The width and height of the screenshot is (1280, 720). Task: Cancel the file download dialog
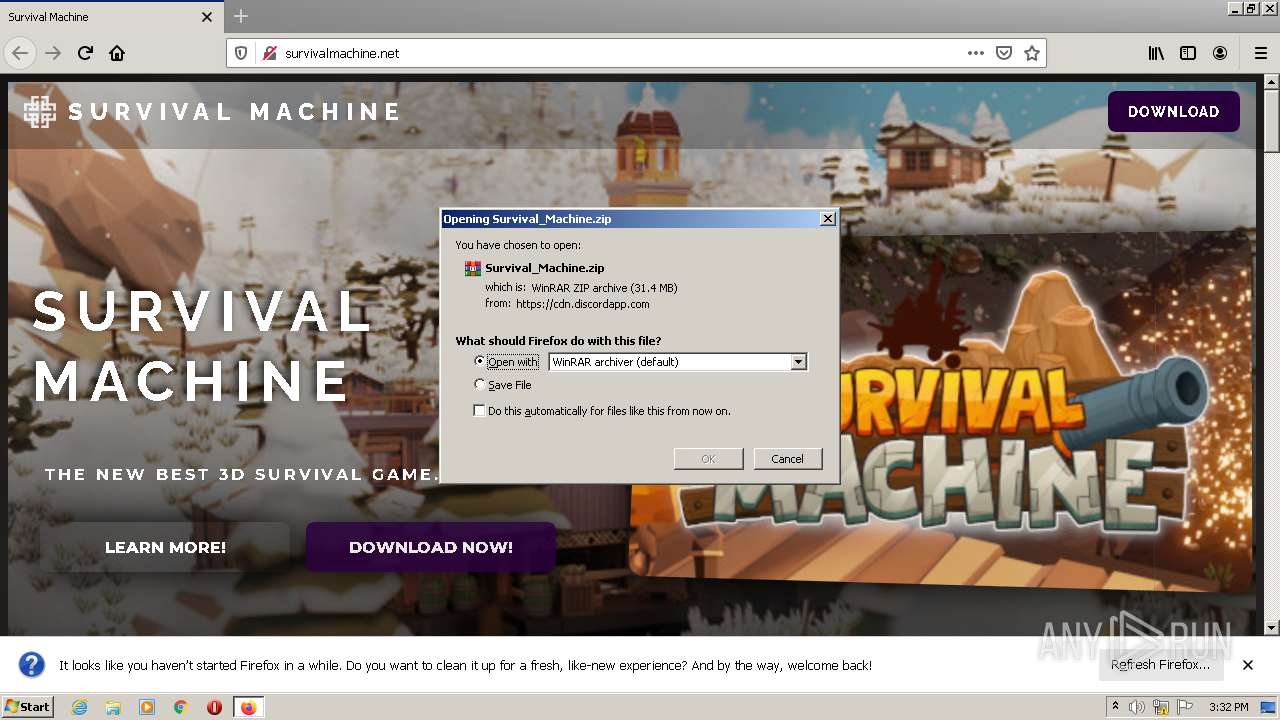click(787, 458)
